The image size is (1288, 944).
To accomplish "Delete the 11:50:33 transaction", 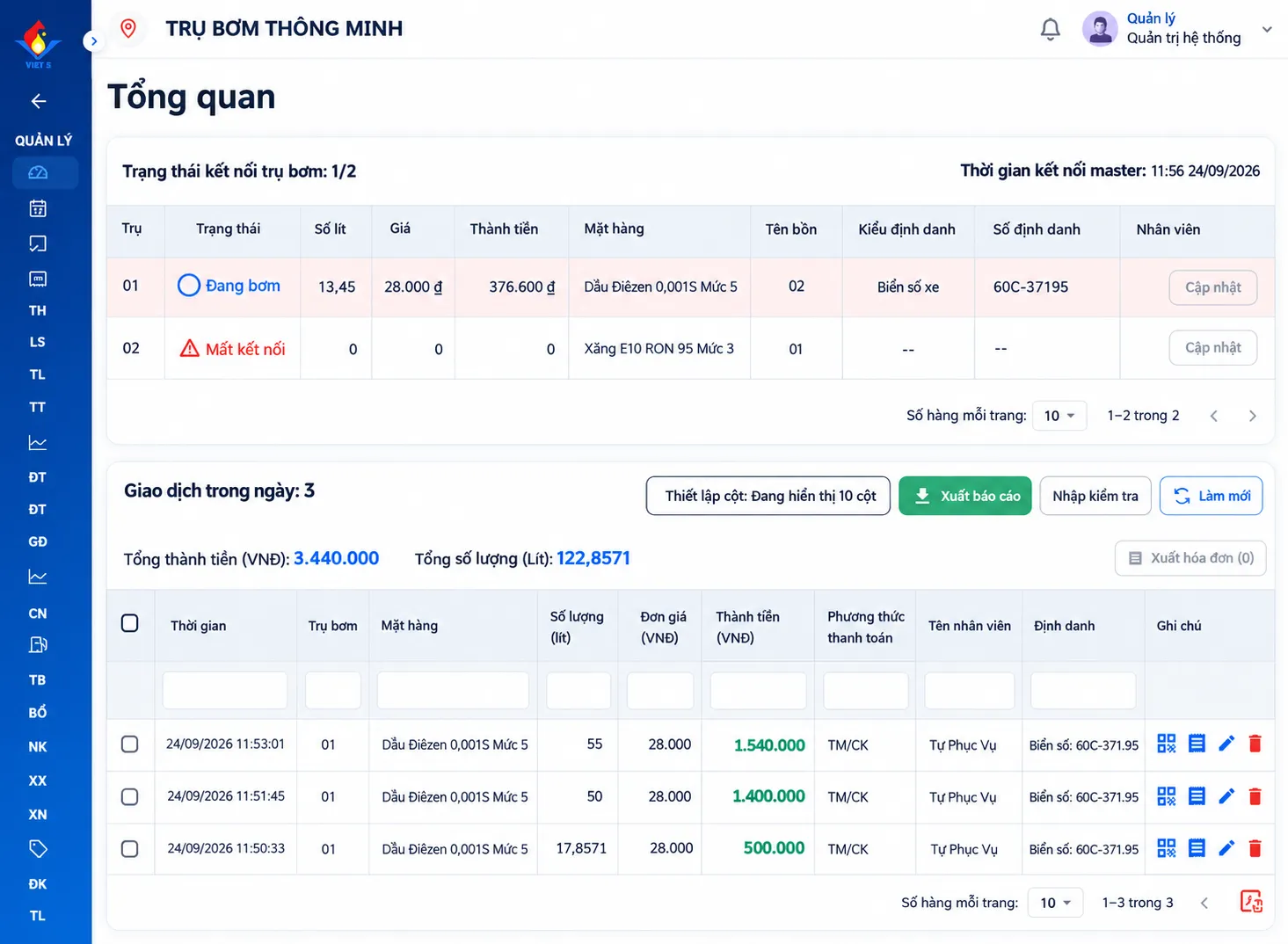I will pos(1255,848).
